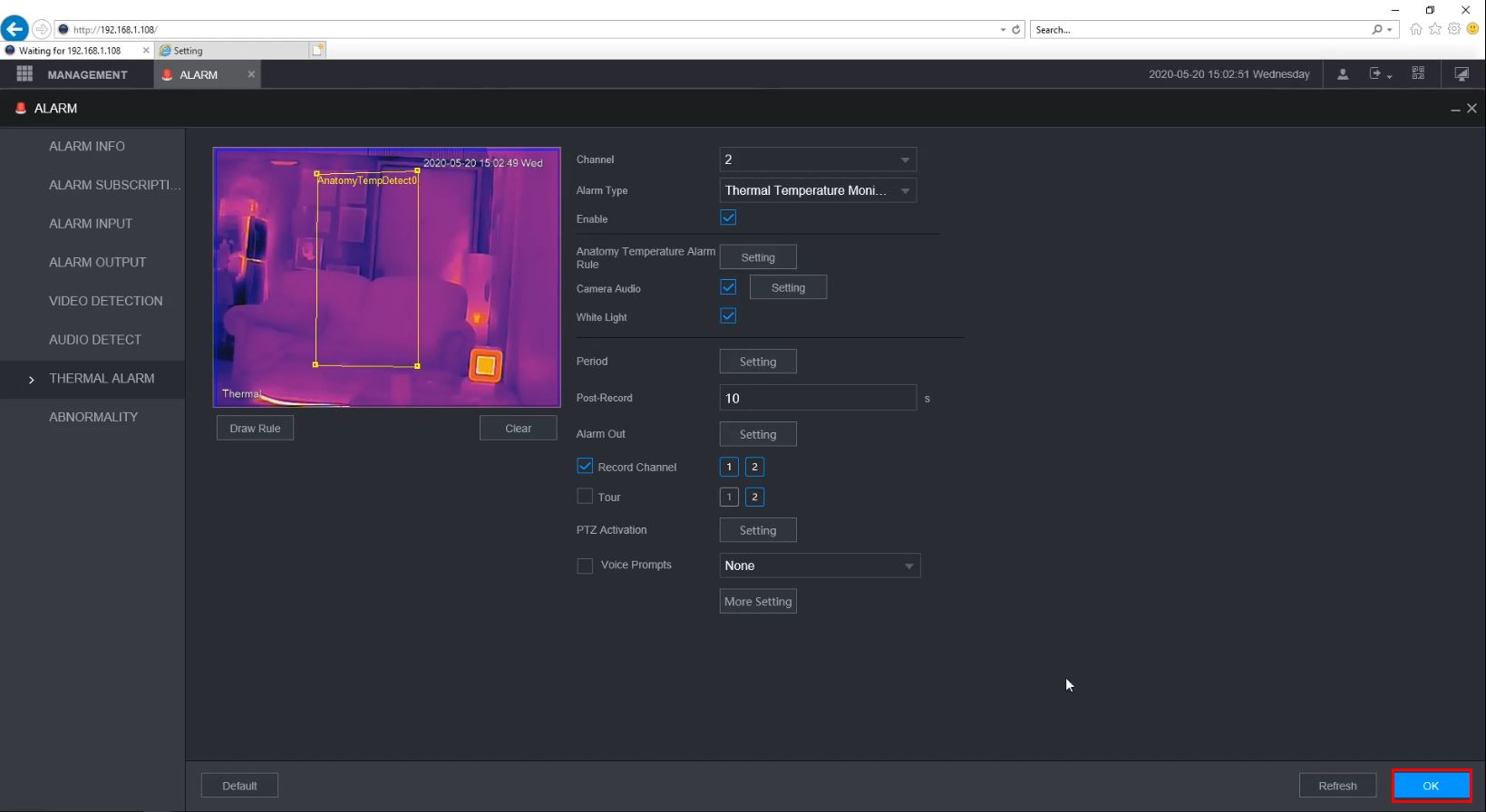The height and width of the screenshot is (812, 1486).
Task: Uncheck the Camera Audio checkbox
Action: tap(728, 287)
